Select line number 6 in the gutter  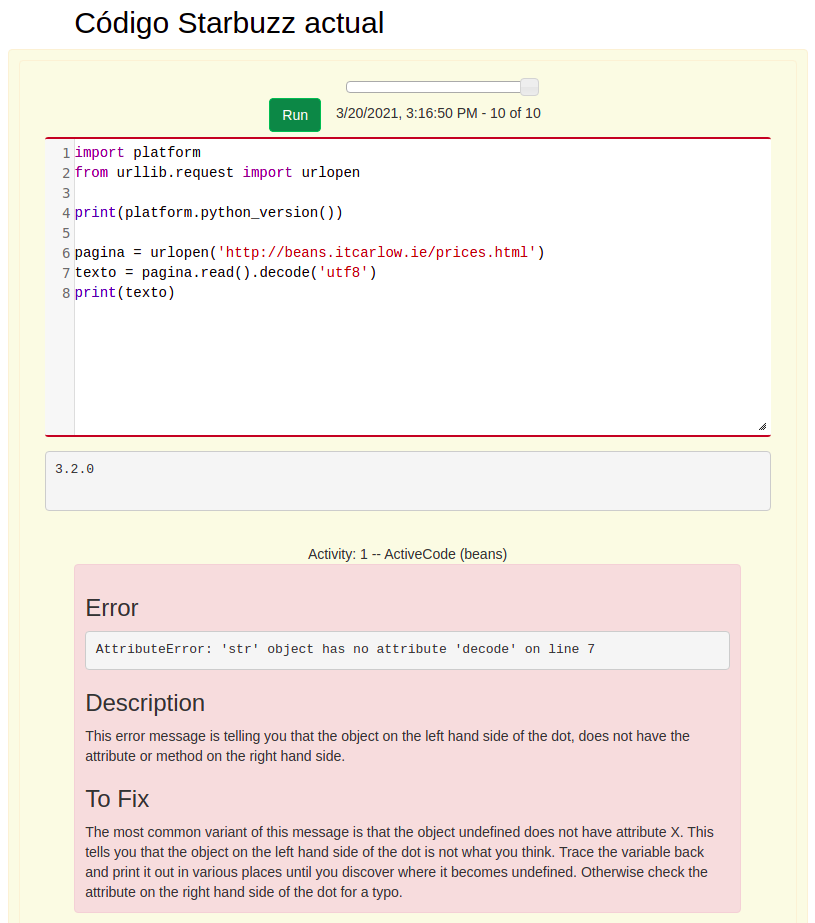(65, 252)
